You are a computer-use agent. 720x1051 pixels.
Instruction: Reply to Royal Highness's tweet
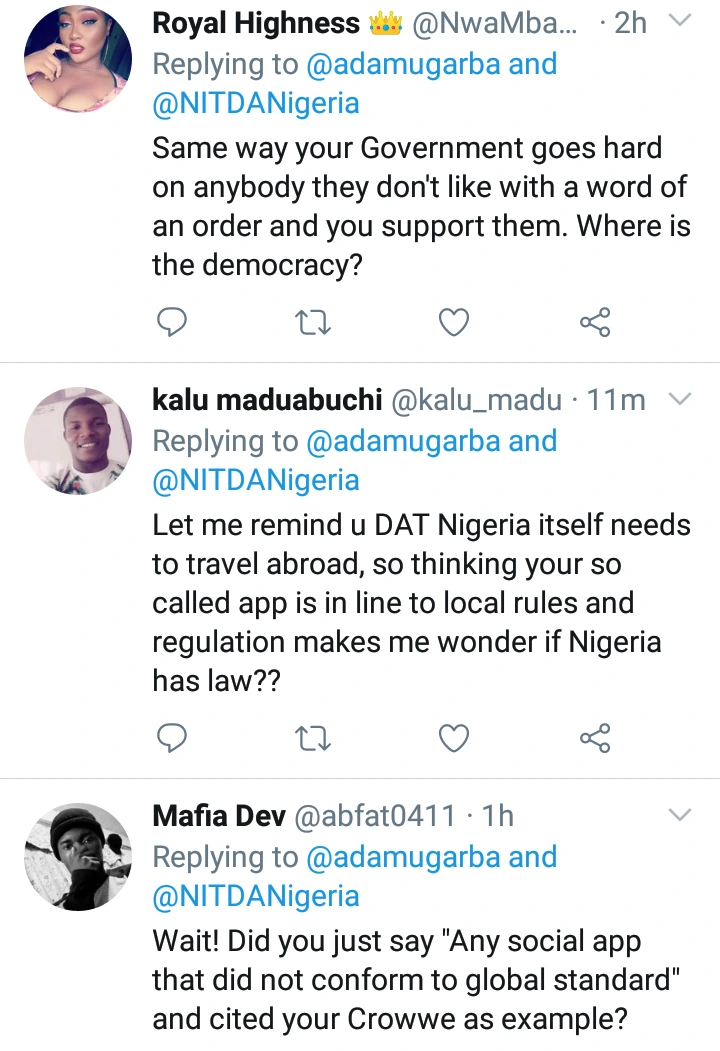(x=173, y=321)
